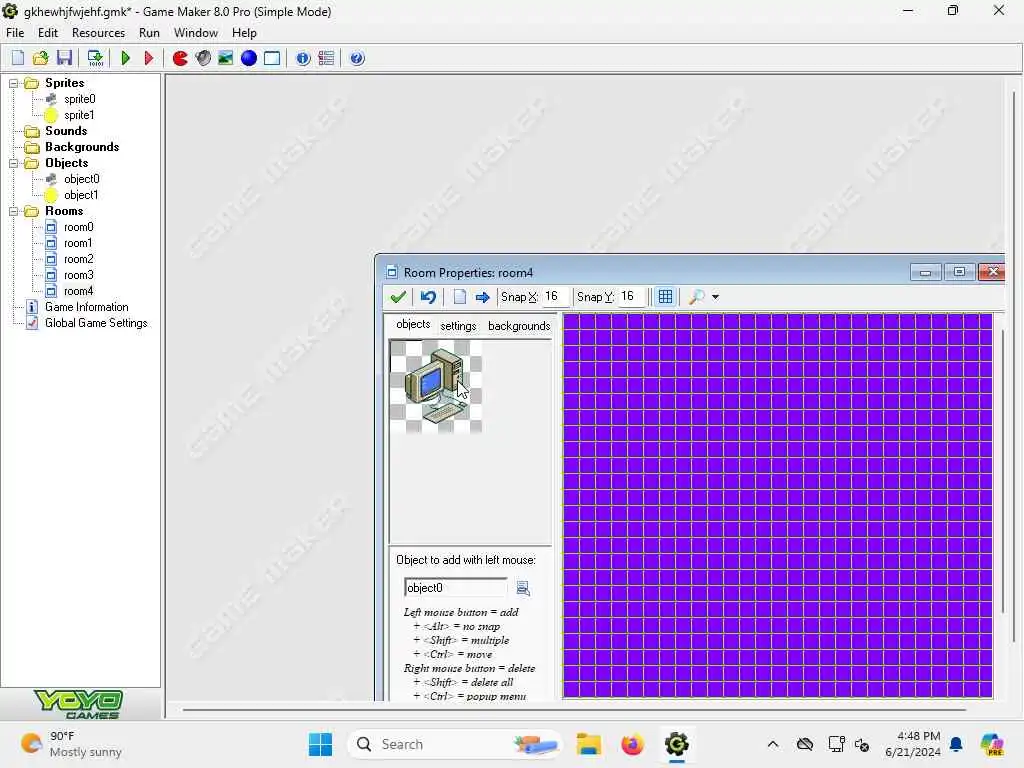Click the room's vertical scrollbar
Image resolution: width=1024 pixels, height=768 pixels.
click(1002, 470)
